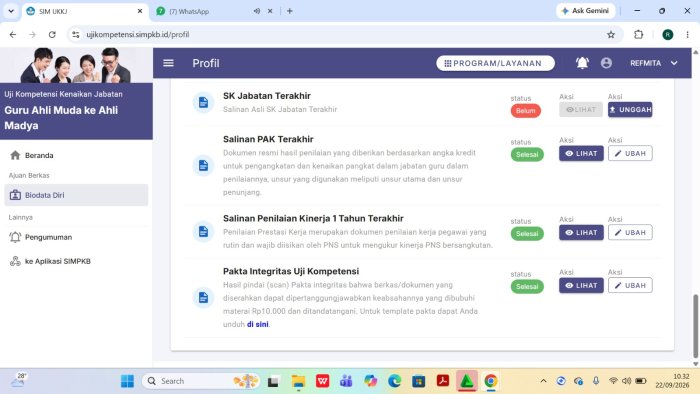Select Biodata Diri in sidebar

point(76,195)
